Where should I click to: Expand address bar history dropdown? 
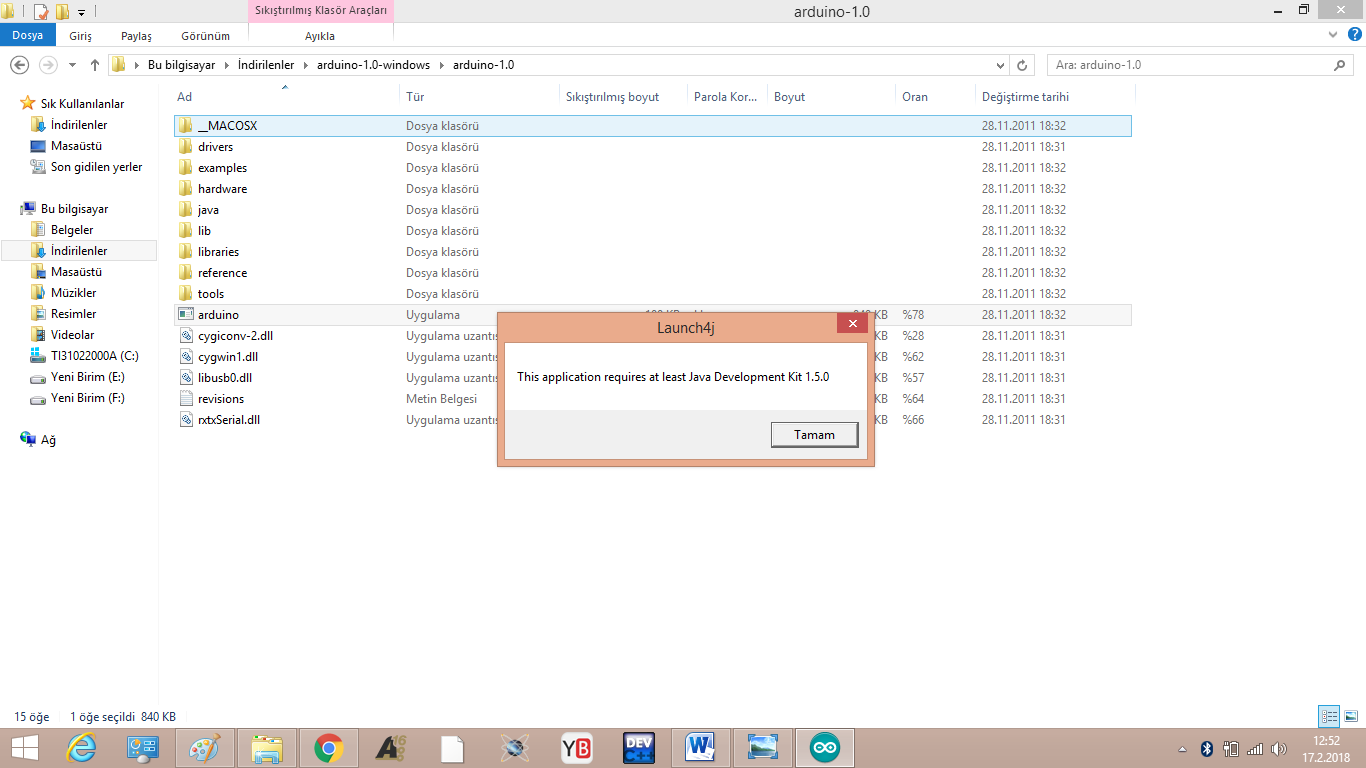pos(1001,65)
